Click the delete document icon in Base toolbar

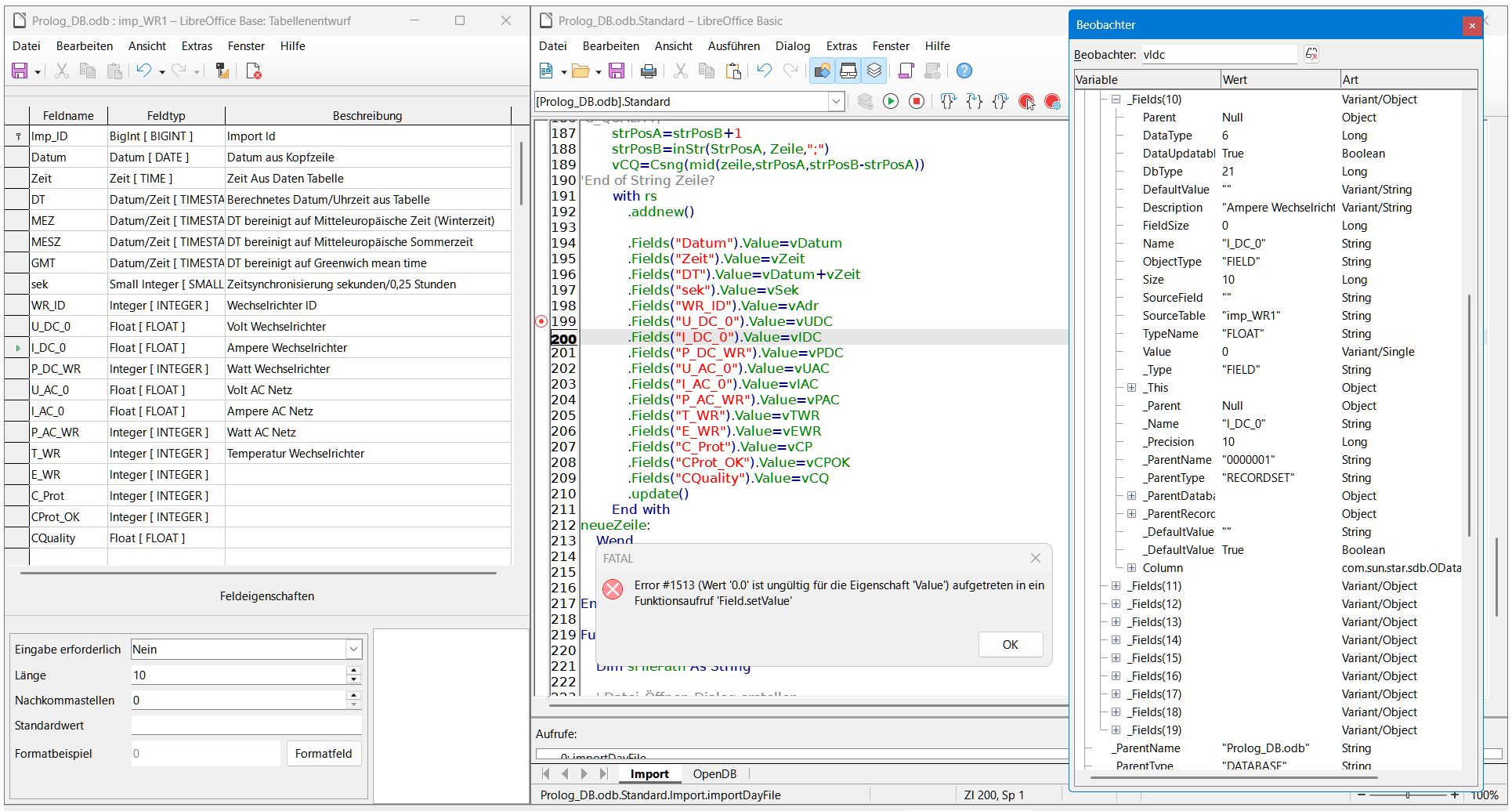254,71
